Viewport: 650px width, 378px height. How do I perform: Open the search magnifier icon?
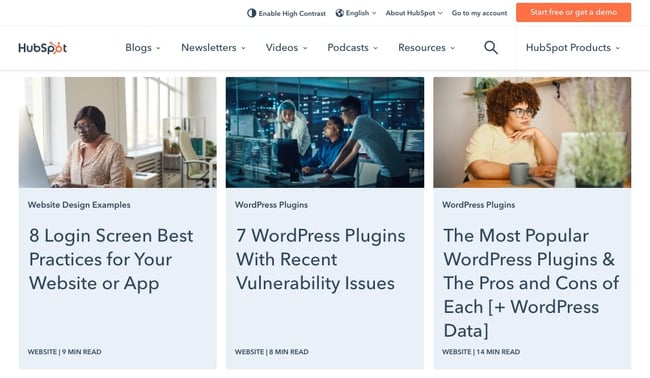click(x=491, y=48)
